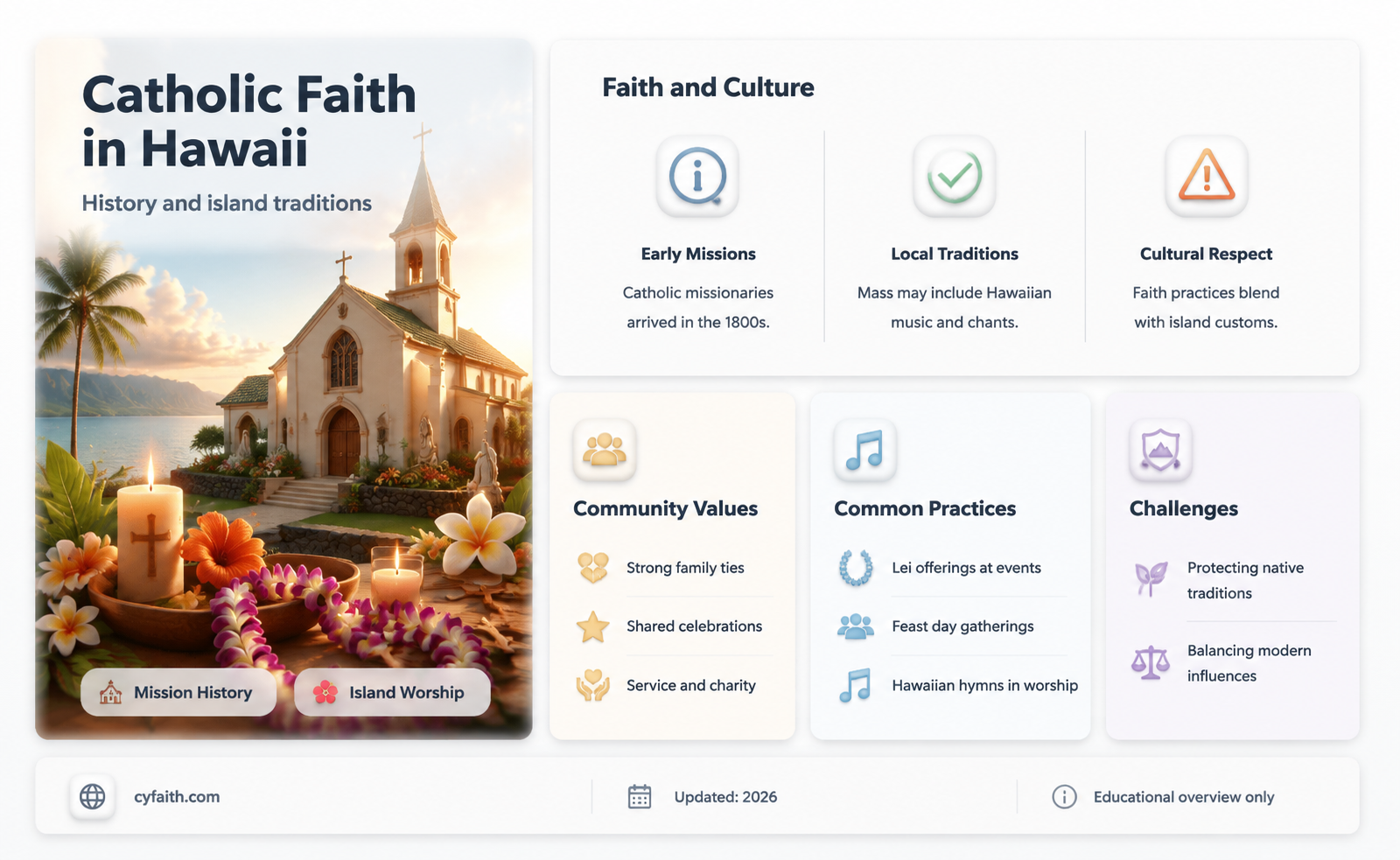Click the scales icon beside Balancing modern influences

[x=1151, y=663]
